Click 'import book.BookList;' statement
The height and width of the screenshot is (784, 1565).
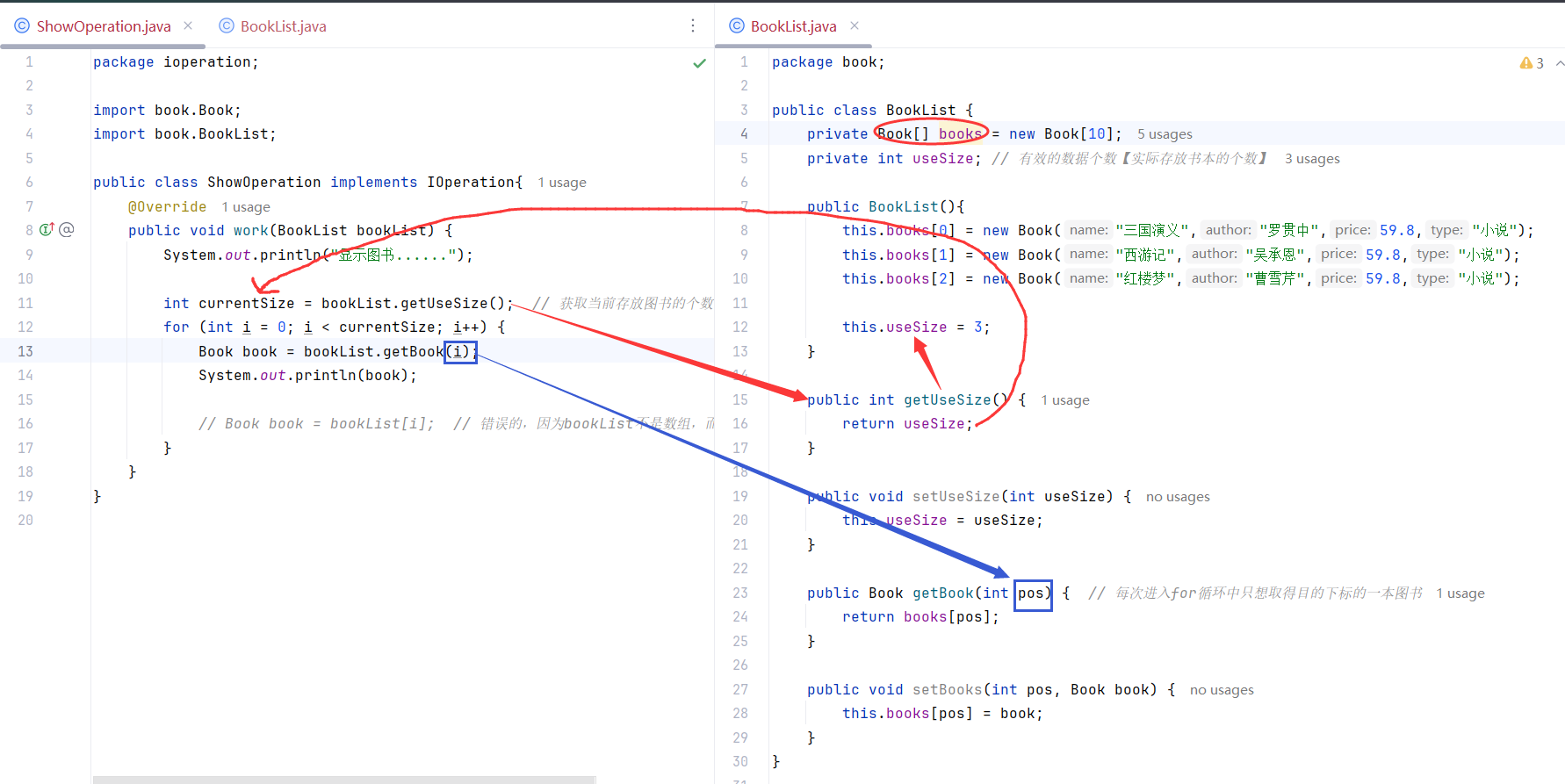[184, 134]
